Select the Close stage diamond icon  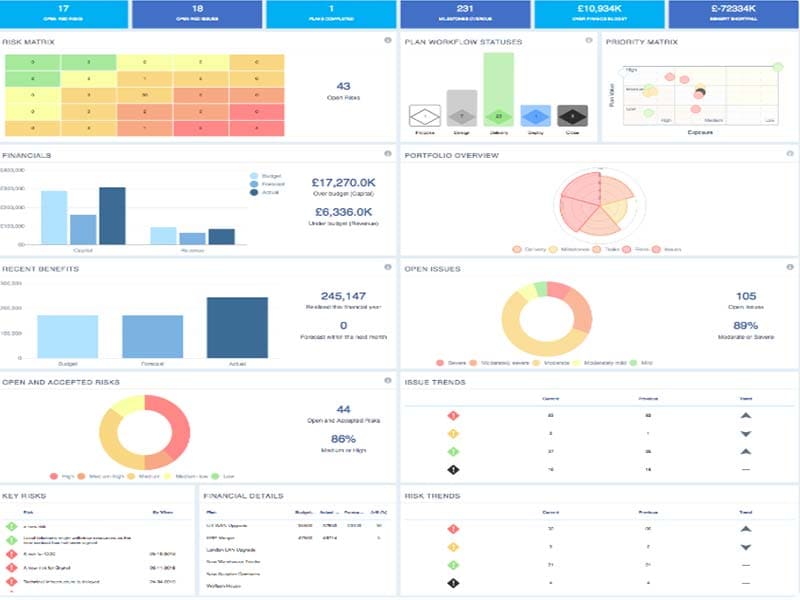point(572,116)
